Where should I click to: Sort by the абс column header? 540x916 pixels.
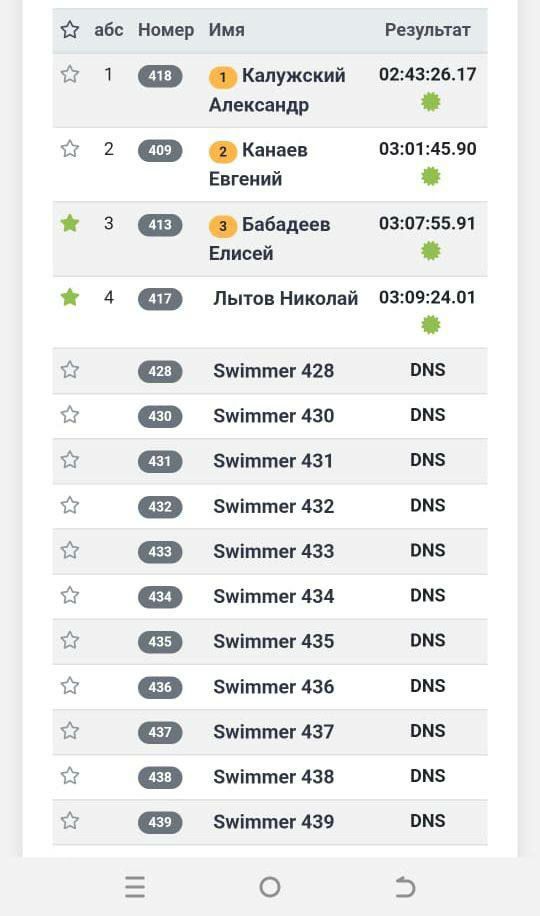point(109,30)
